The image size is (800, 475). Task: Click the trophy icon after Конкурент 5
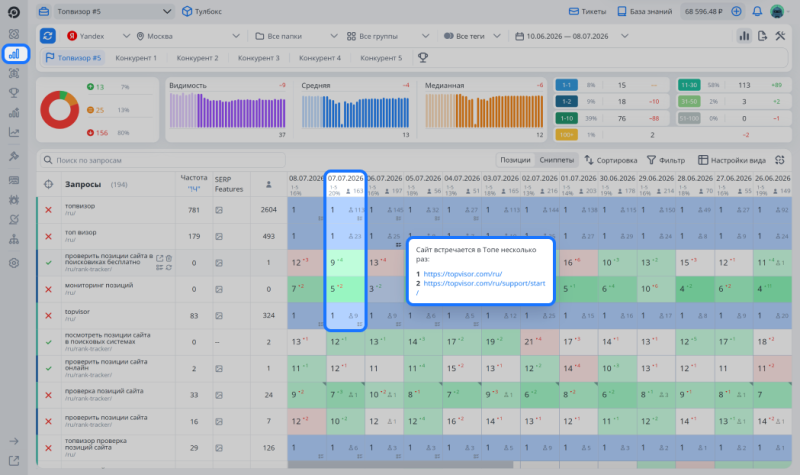tap(423, 58)
